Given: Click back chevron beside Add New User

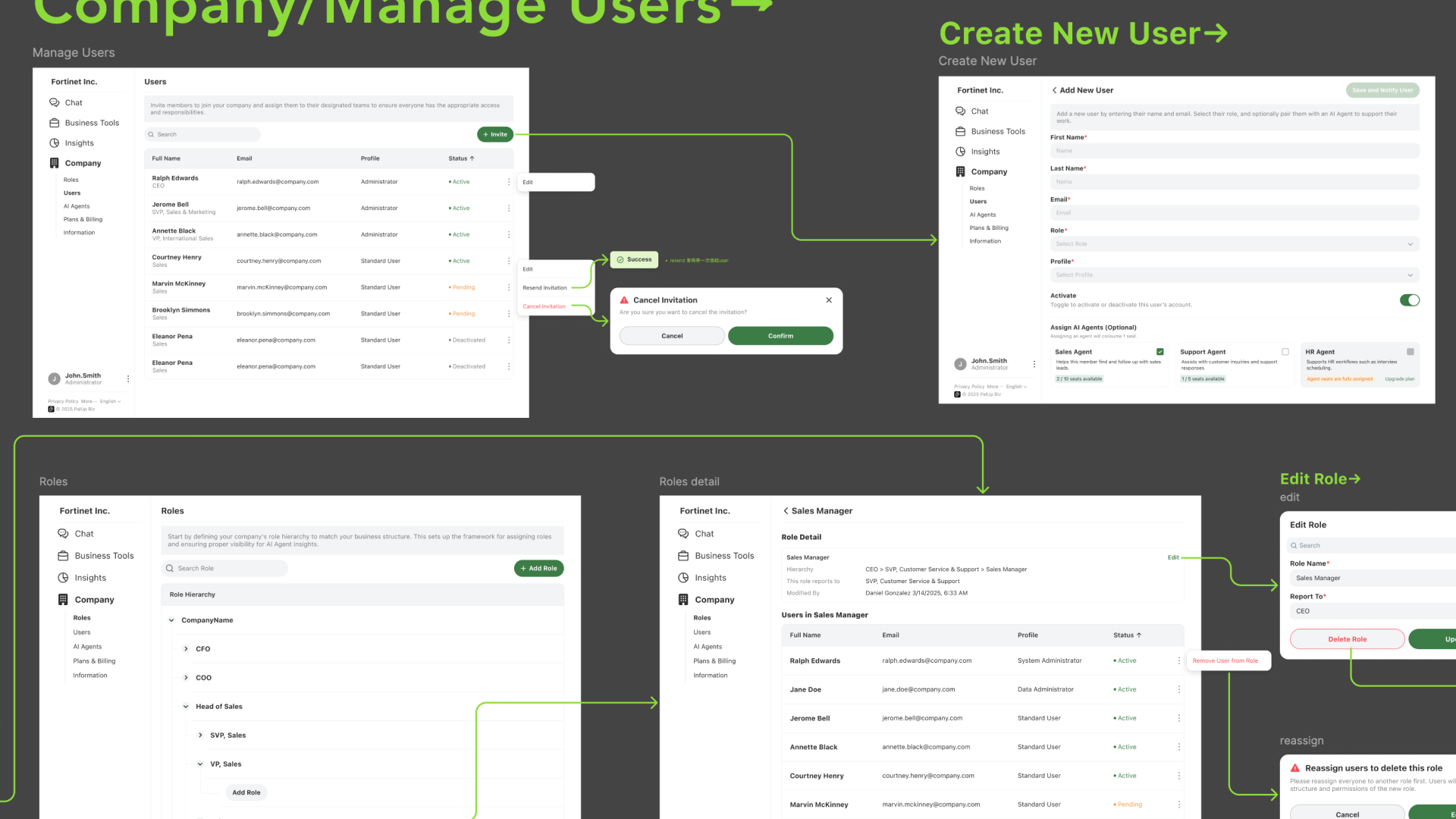Looking at the screenshot, I should [1054, 90].
